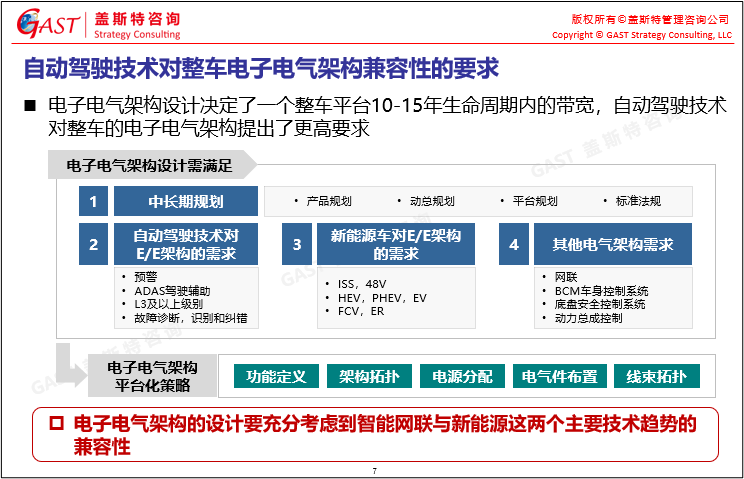Click the number 3 box
Screen dimensions: 744x479
(x=297, y=244)
